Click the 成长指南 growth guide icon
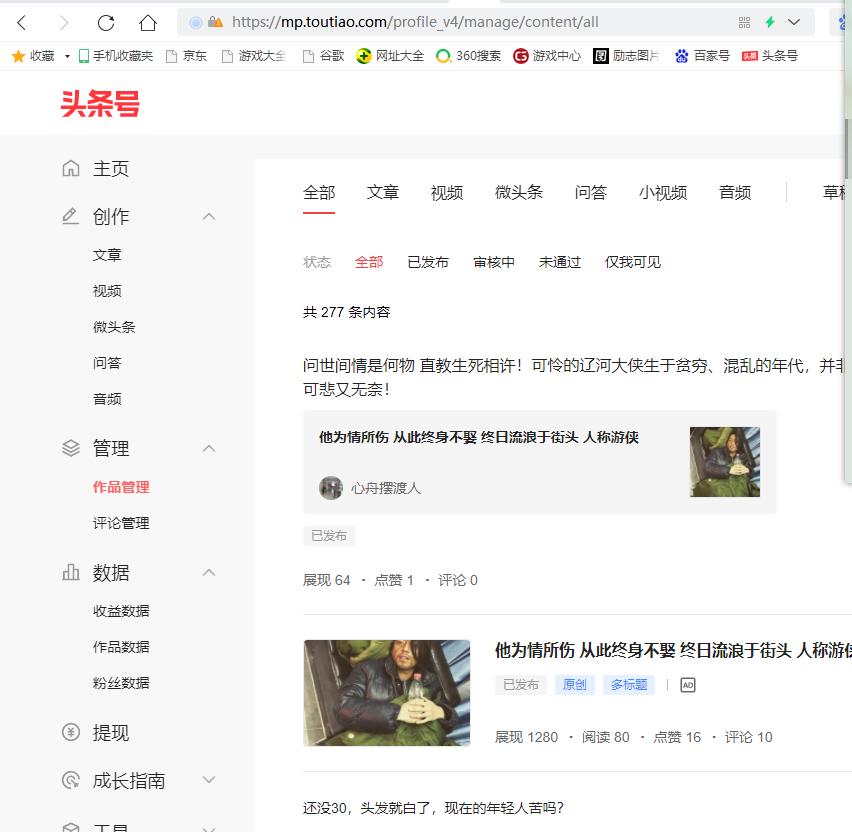Image resolution: width=852 pixels, height=832 pixels. click(69, 779)
